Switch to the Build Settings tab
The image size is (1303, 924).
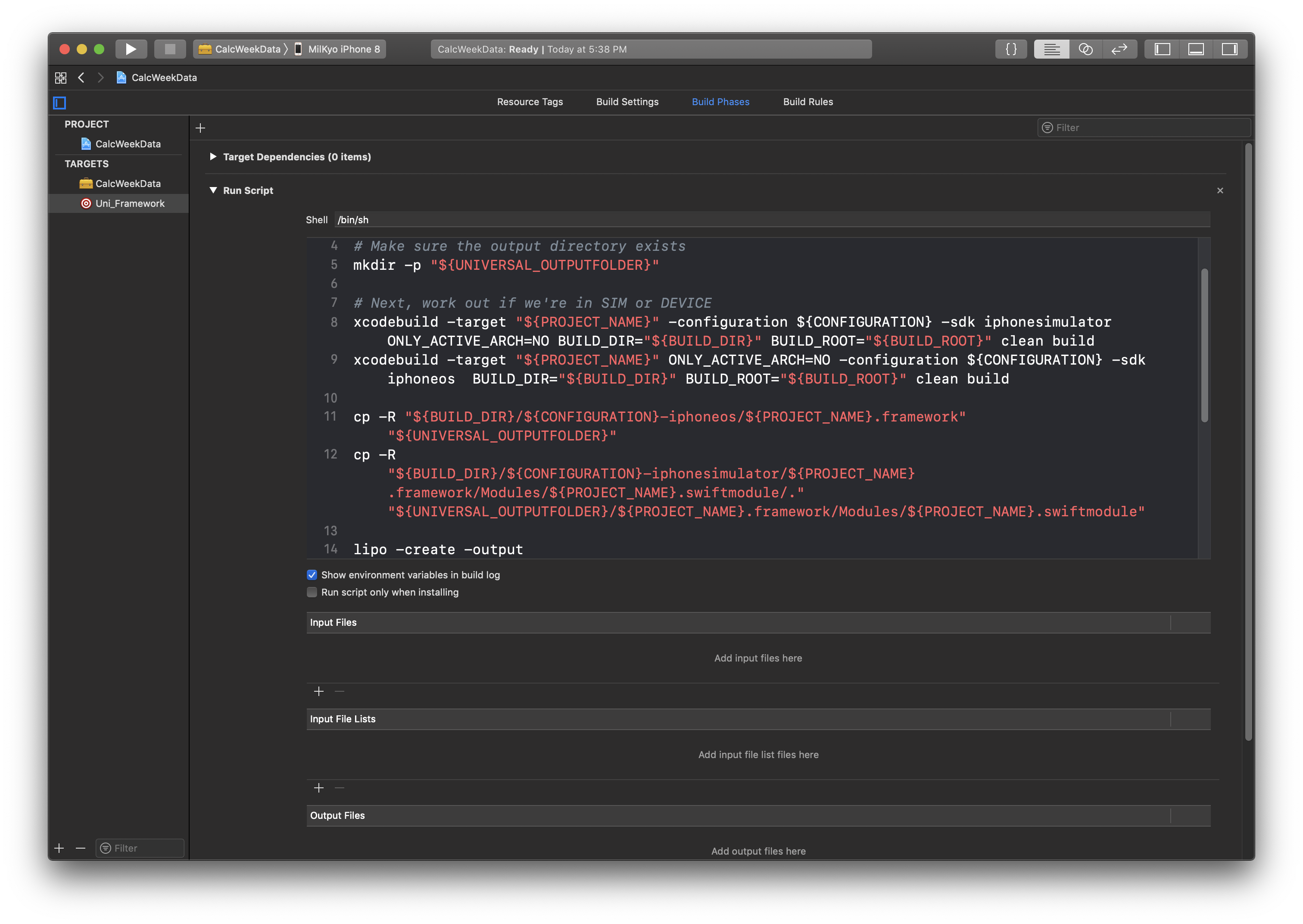coord(627,102)
